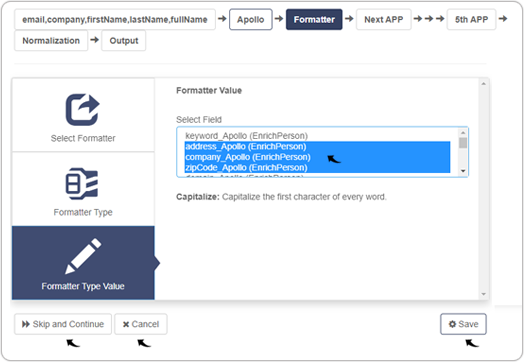Select the Select Formatter label
524x362 pixels.
[x=83, y=138]
